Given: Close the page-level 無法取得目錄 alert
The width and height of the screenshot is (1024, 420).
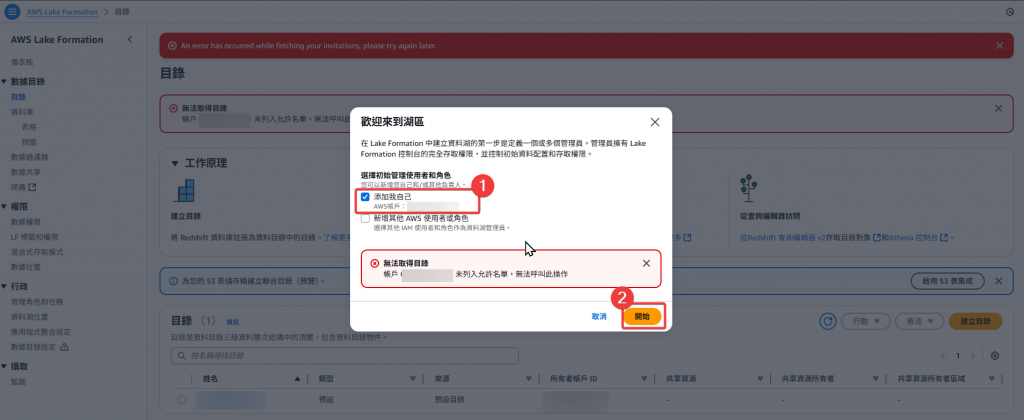Looking at the screenshot, I should tap(998, 108).
